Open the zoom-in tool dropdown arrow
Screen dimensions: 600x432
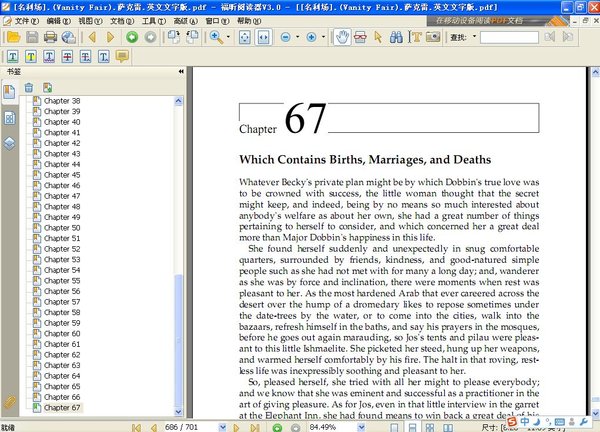tap(231, 37)
